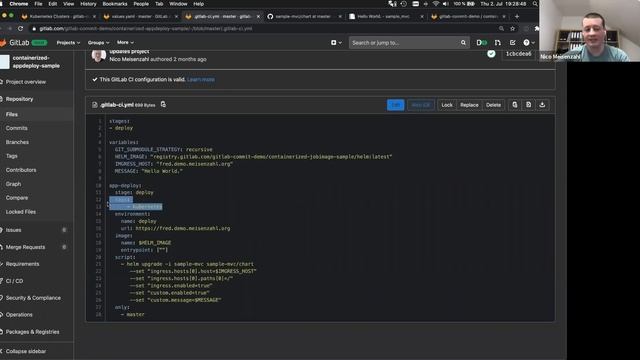
Task: Open Branches in sidebar
Action: (x=17, y=142)
